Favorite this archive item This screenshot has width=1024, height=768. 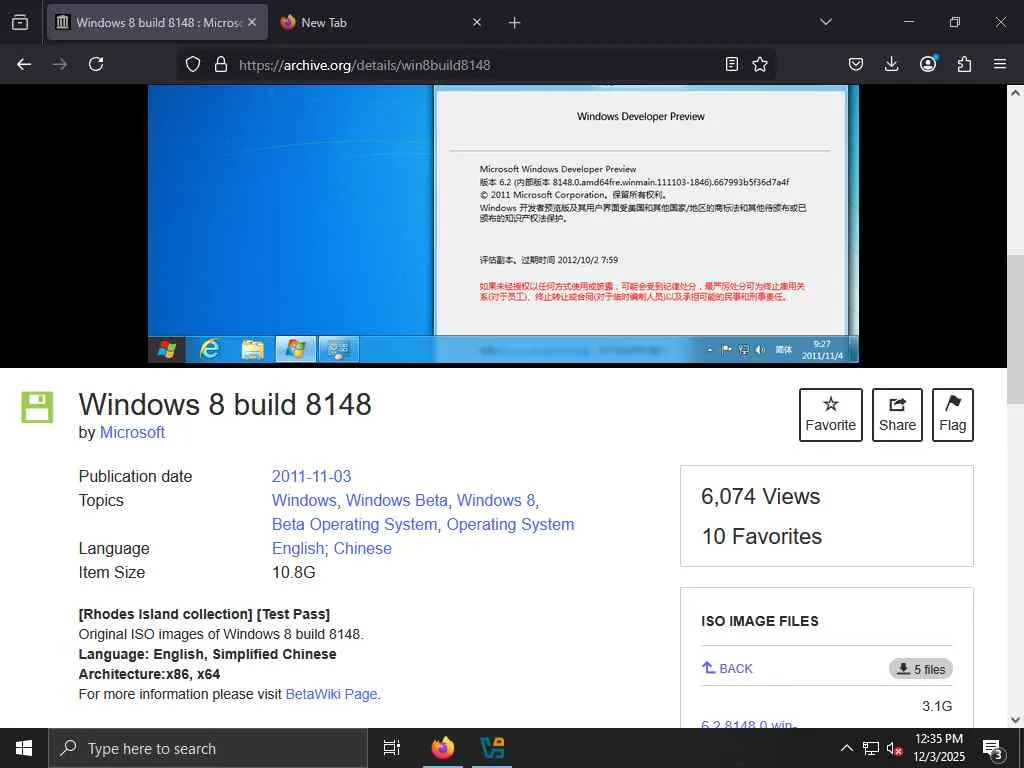coord(831,415)
